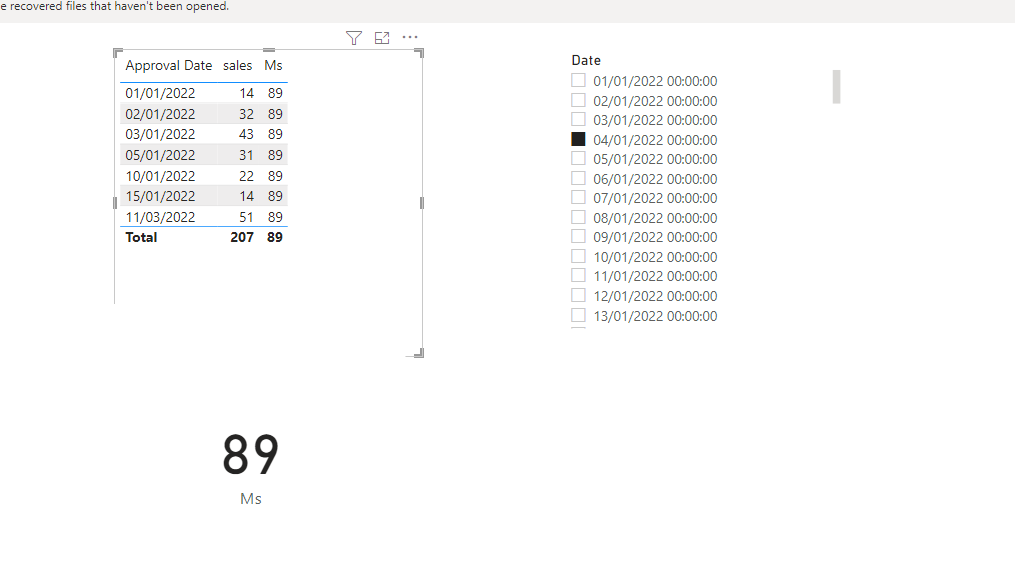Image resolution: width=1015 pixels, height=580 pixels.
Task: Click the table's top-center resize handle
Action: coord(269,50)
